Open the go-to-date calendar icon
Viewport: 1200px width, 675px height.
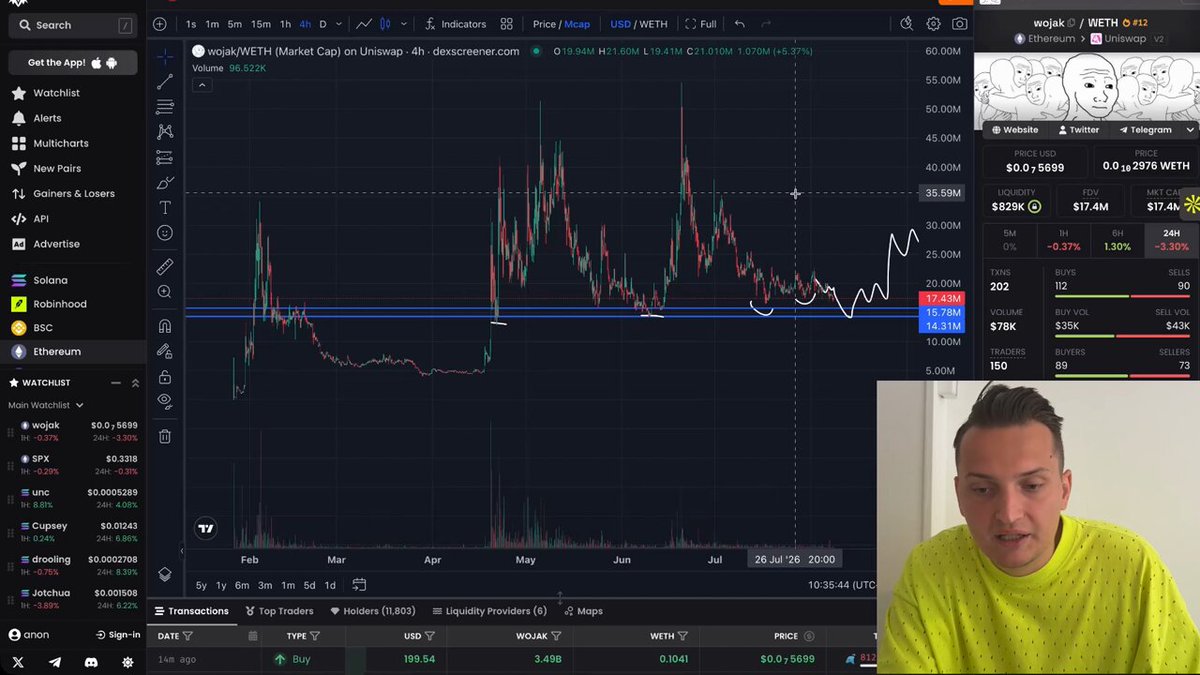pos(359,585)
